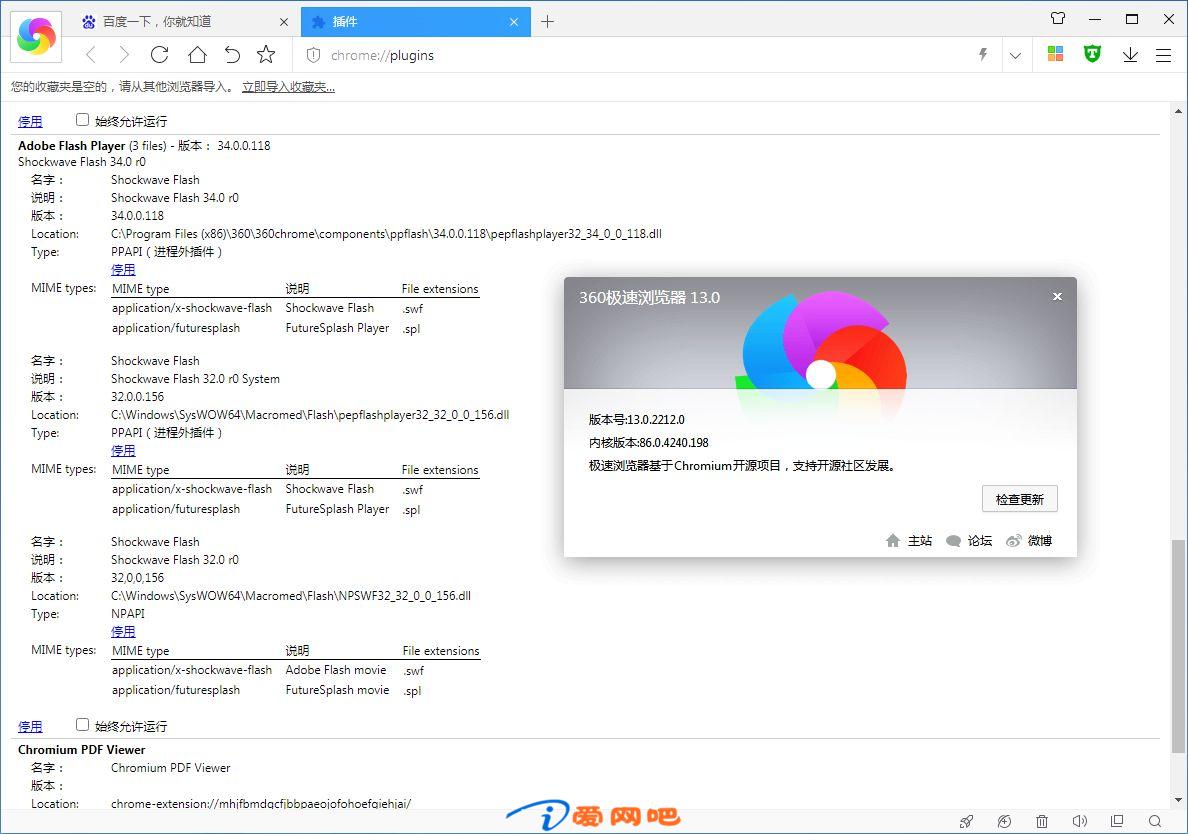Click the 立即导入收藏夹 link

289,87
